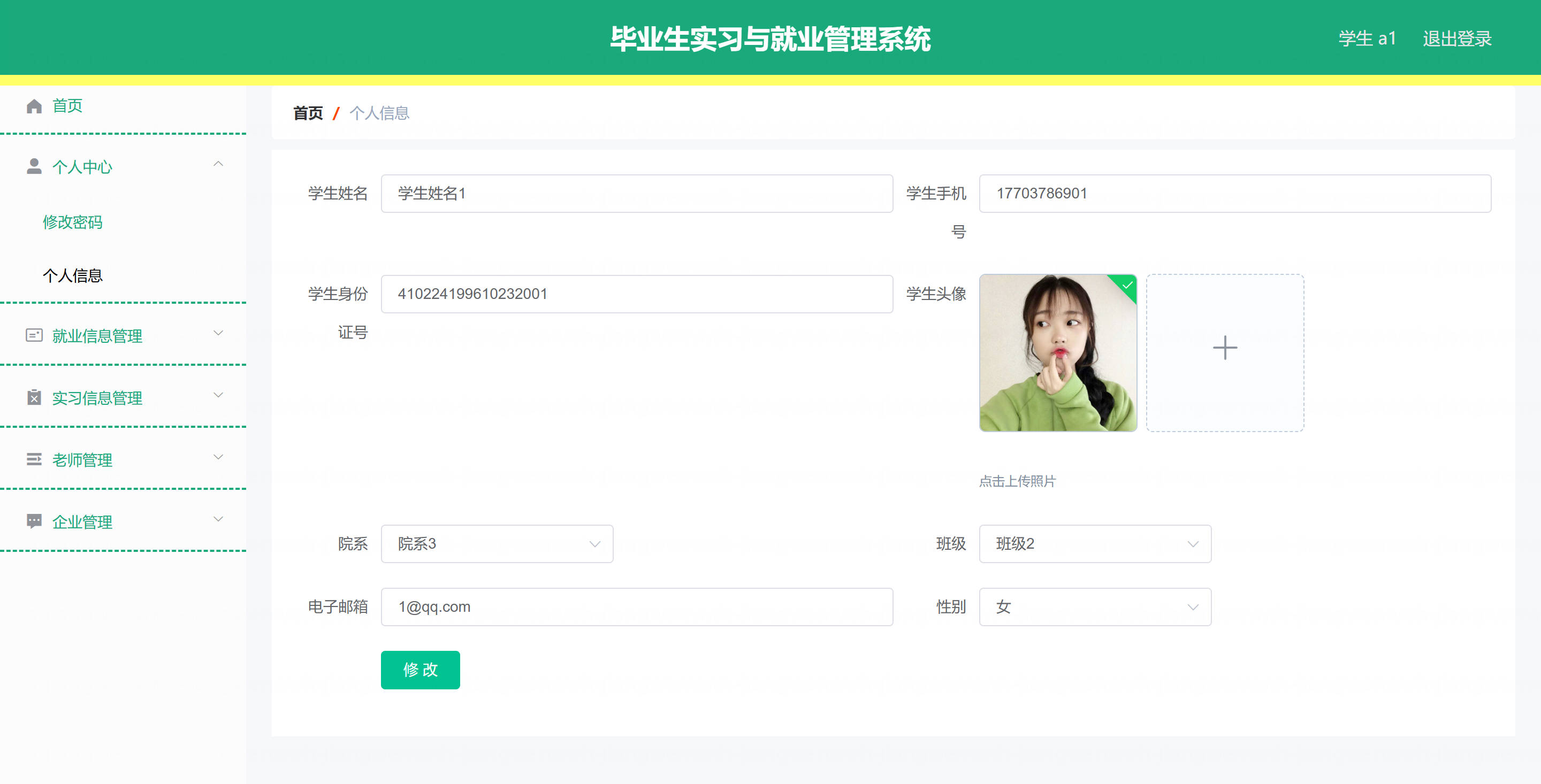Screen dimensions: 1541x784
Task: Click the uploaded student avatar thumbnail
Action: (x=1057, y=353)
